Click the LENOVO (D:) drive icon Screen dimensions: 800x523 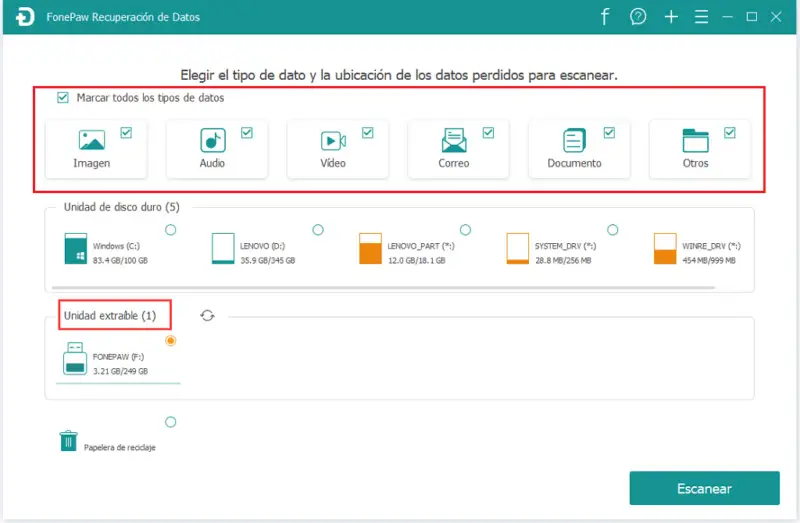click(223, 248)
